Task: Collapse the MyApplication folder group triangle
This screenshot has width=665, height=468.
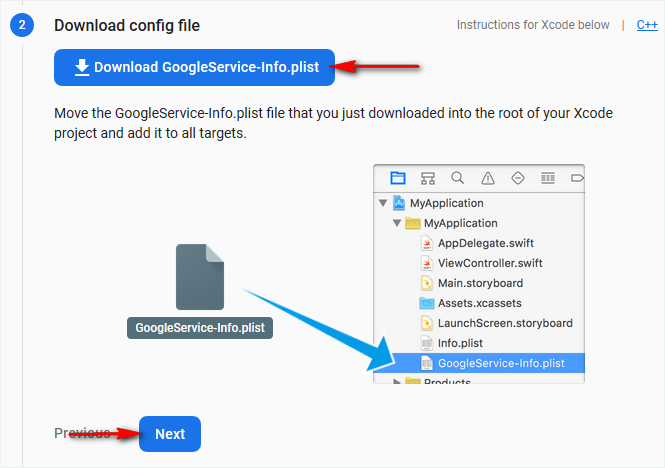Action: tap(397, 223)
